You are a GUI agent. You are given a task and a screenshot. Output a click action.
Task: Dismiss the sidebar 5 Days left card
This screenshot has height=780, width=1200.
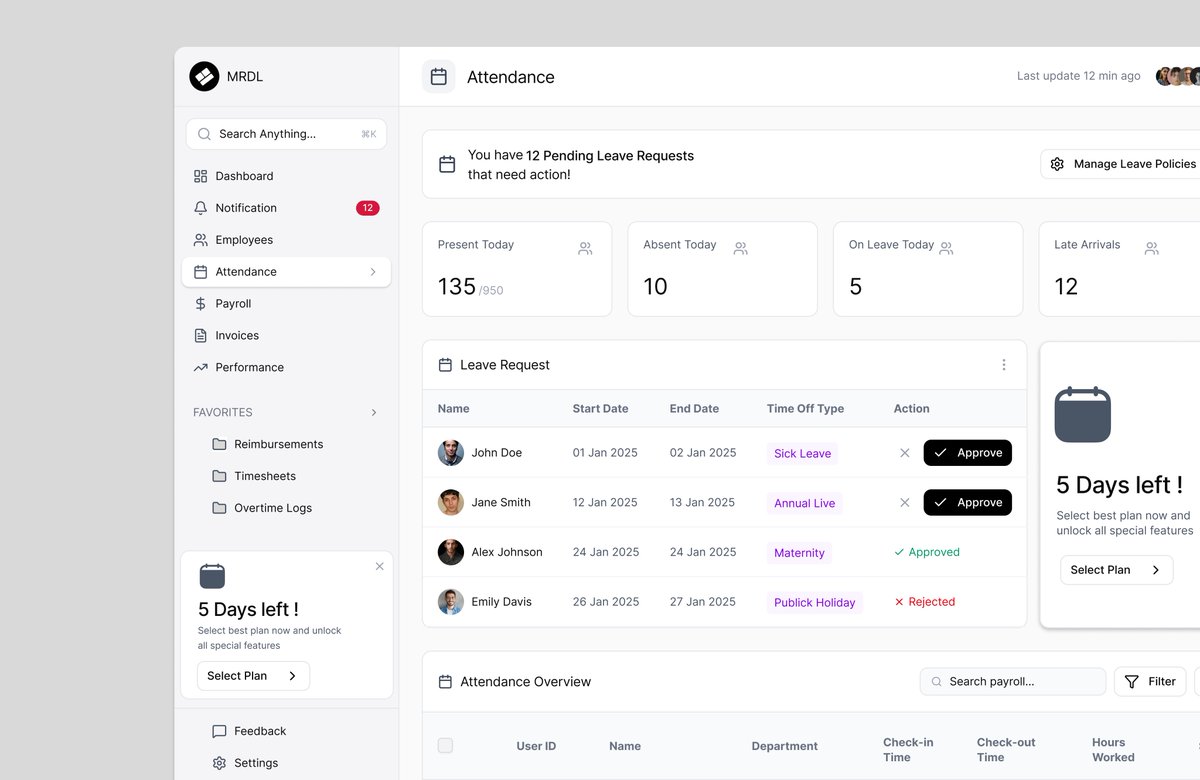379,566
